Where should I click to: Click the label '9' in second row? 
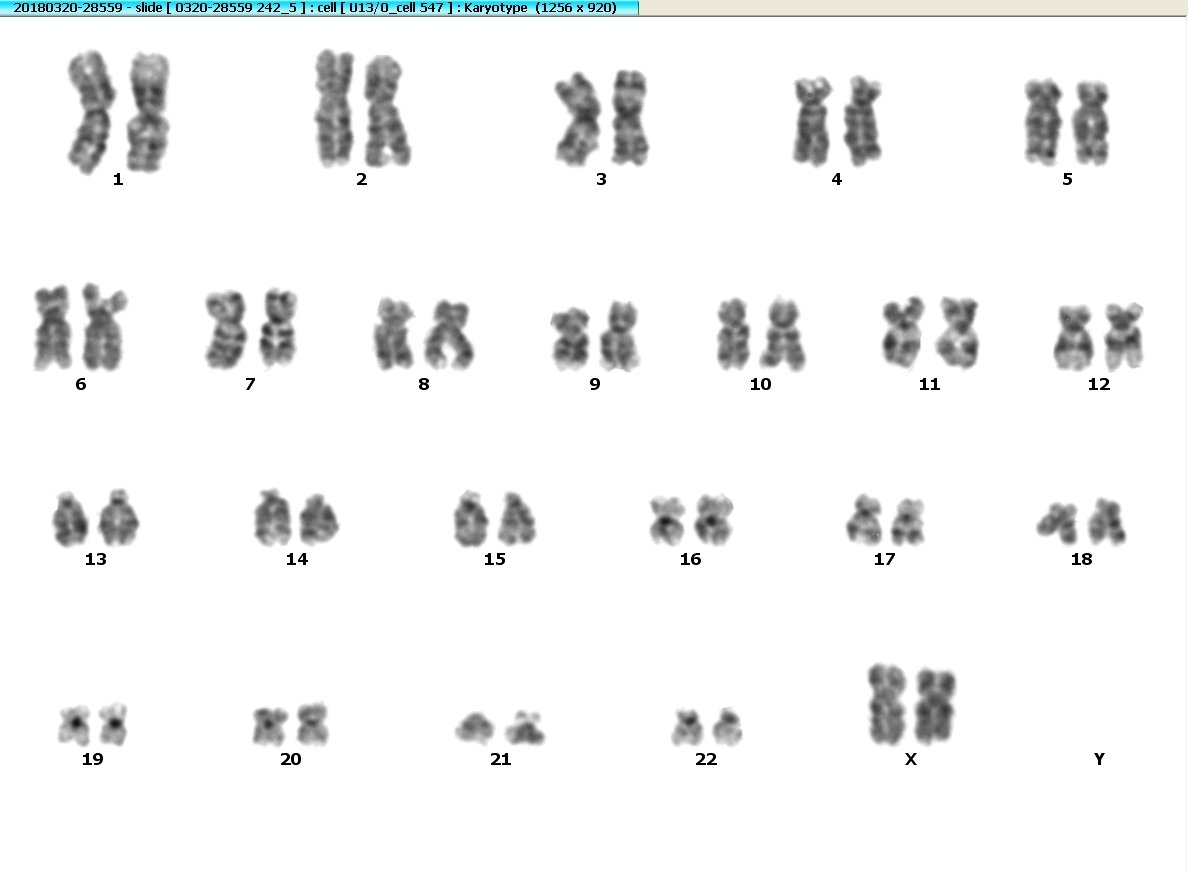tap(596, 384)
